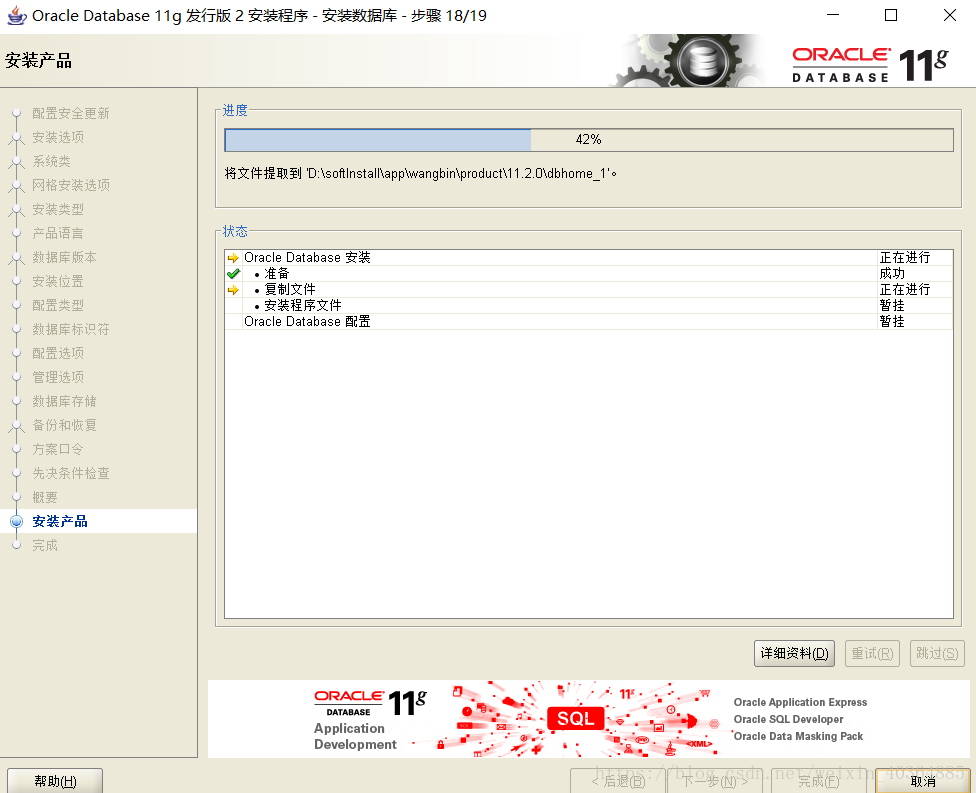Select the 系统类 step in sidebar

click(51, 161)
